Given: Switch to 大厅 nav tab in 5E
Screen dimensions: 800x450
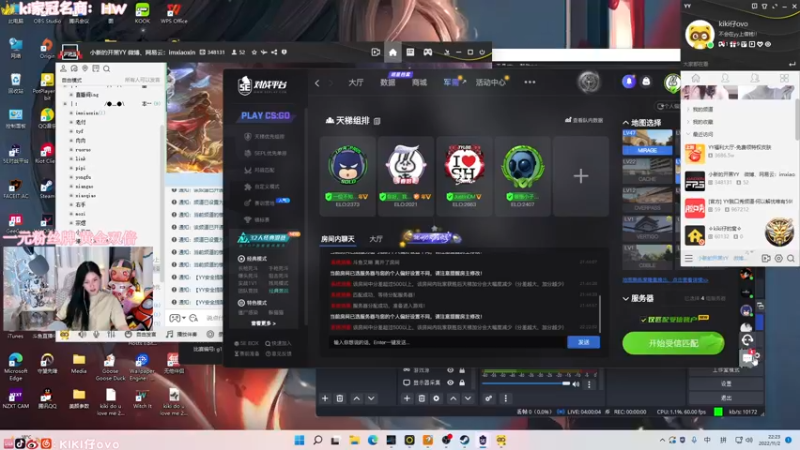Looking at the screenshot, I should [356, 82].
